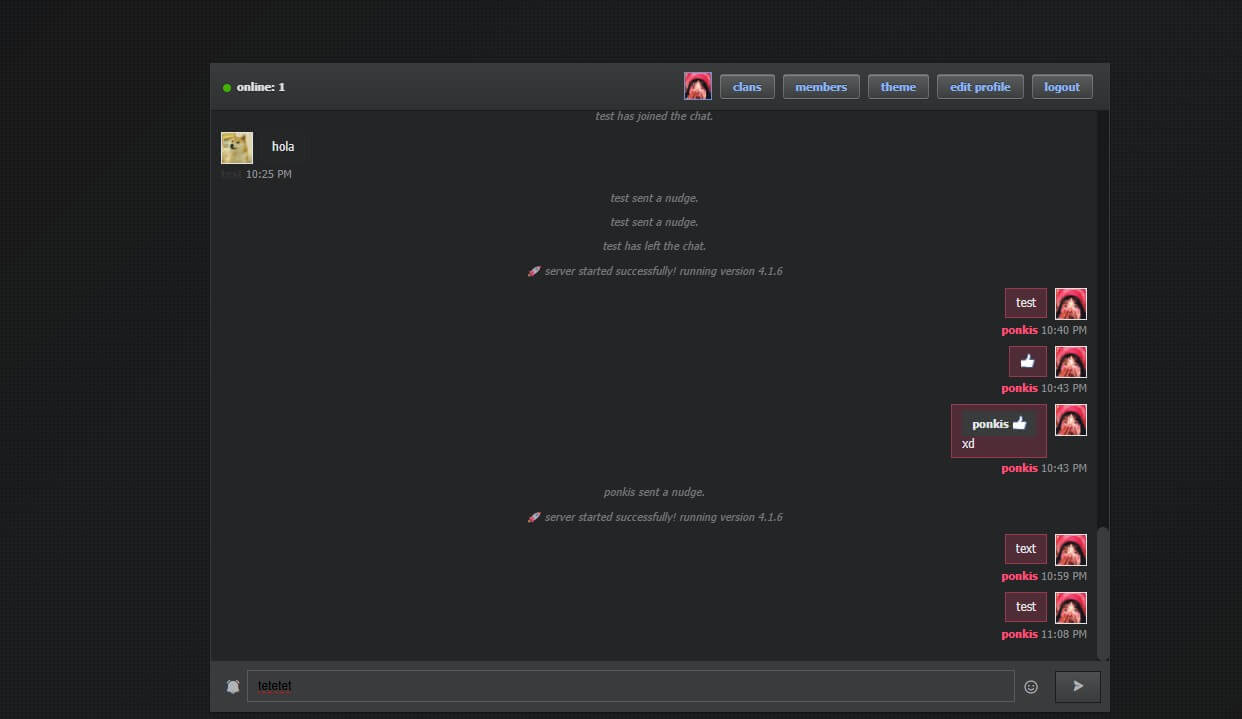The width and height of the screenshot is (1242, 719).
Task: Click the nudge bell icon
Action: pos(233,687)
